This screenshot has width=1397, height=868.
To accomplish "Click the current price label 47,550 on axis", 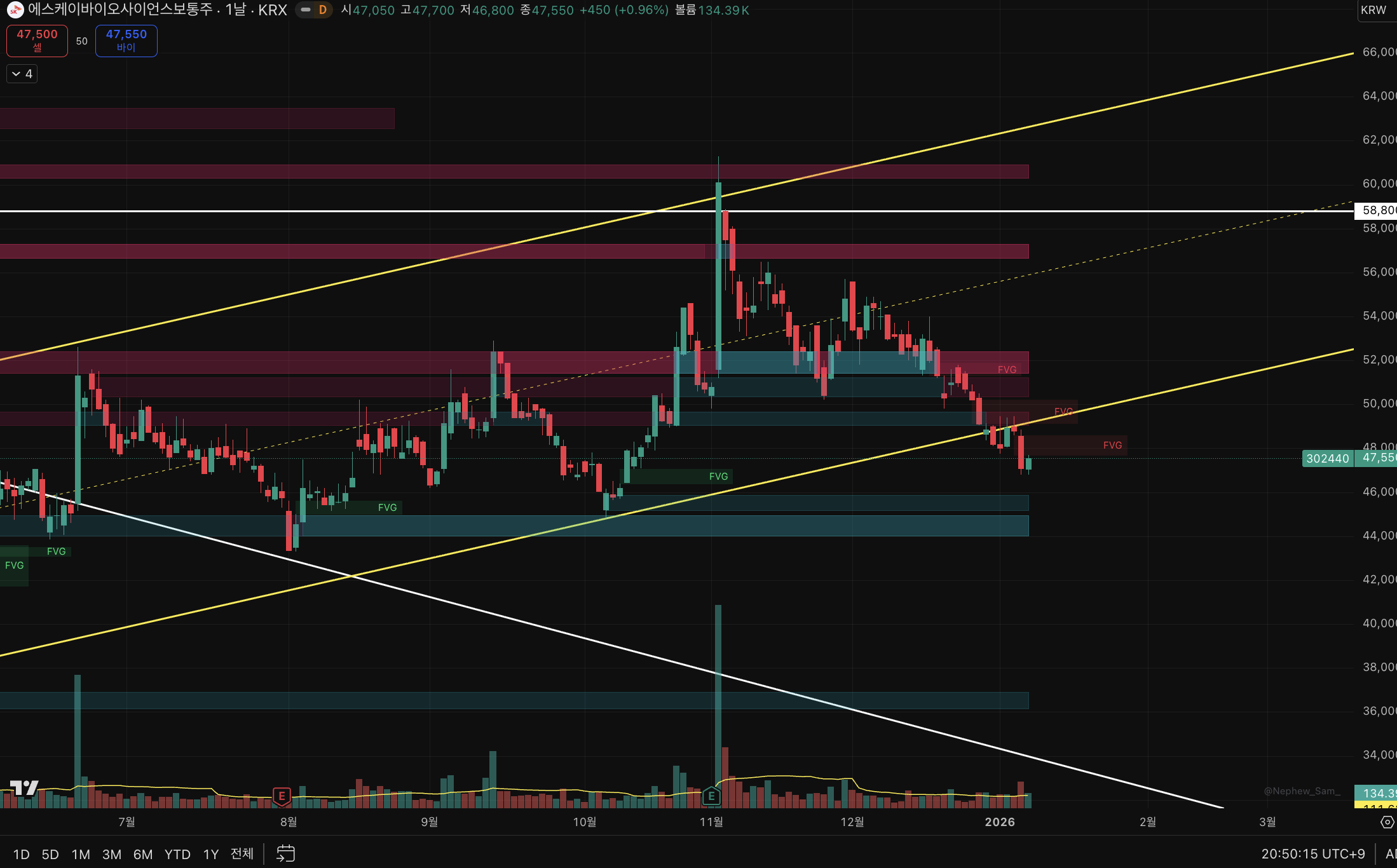I will [x=1377, y=458].
